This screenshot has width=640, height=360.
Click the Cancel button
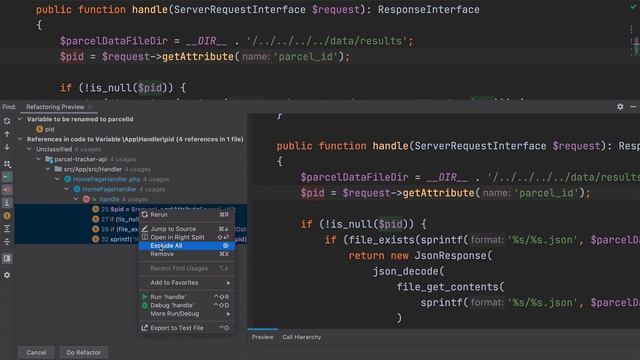click(36, 352)
